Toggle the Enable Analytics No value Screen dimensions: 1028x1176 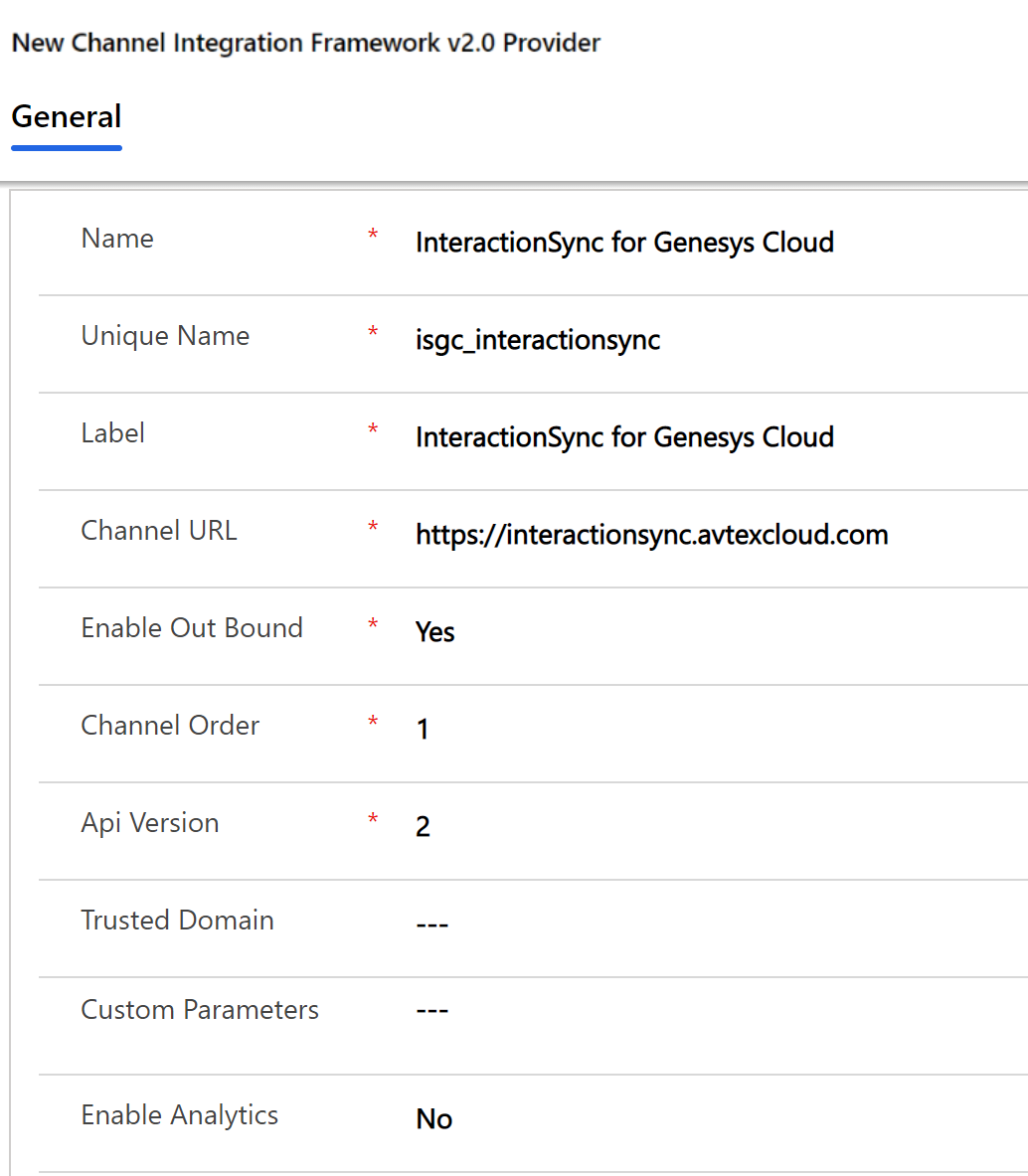coord(434,1119)
